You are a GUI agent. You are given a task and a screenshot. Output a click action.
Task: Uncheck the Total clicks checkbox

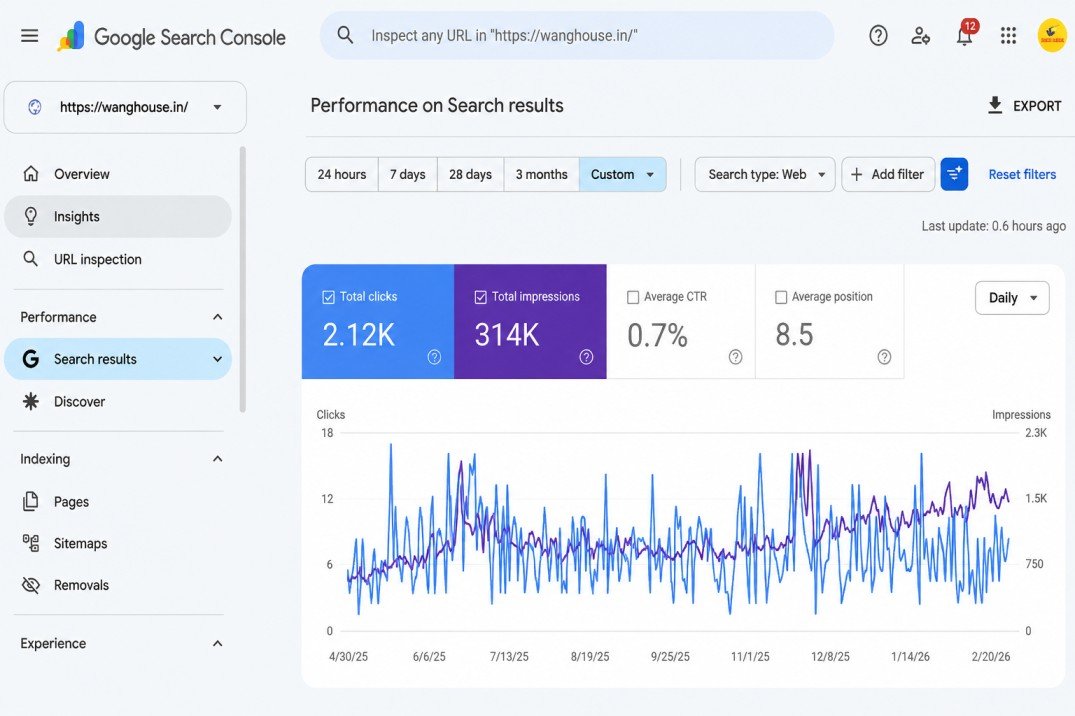(x=328, y=297)
